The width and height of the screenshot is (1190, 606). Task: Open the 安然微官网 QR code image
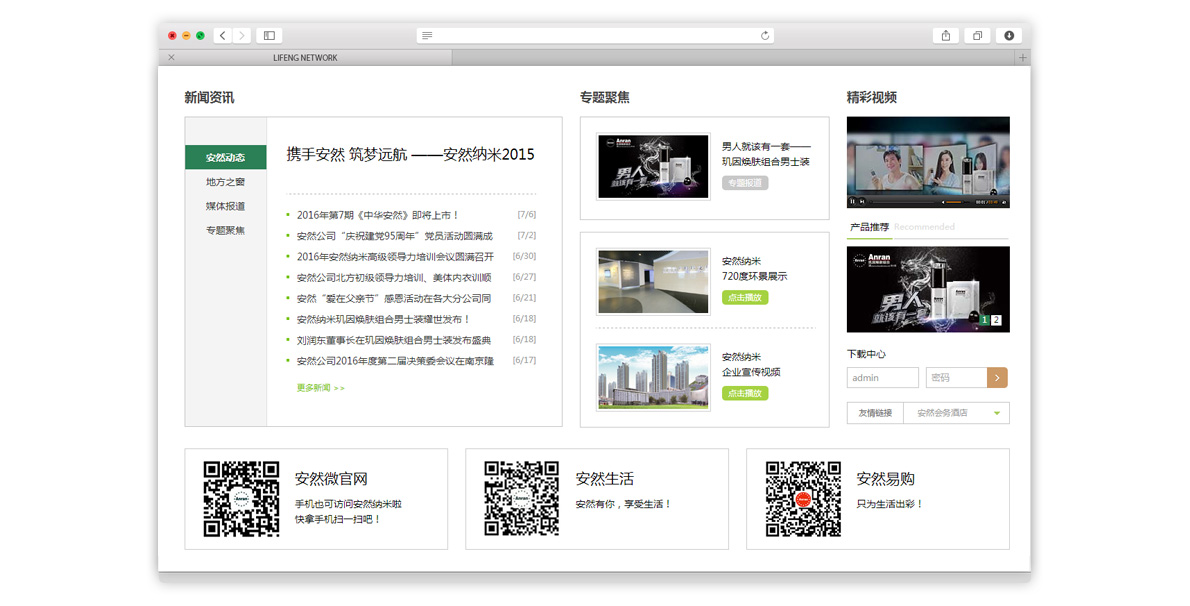click(241, 499)
